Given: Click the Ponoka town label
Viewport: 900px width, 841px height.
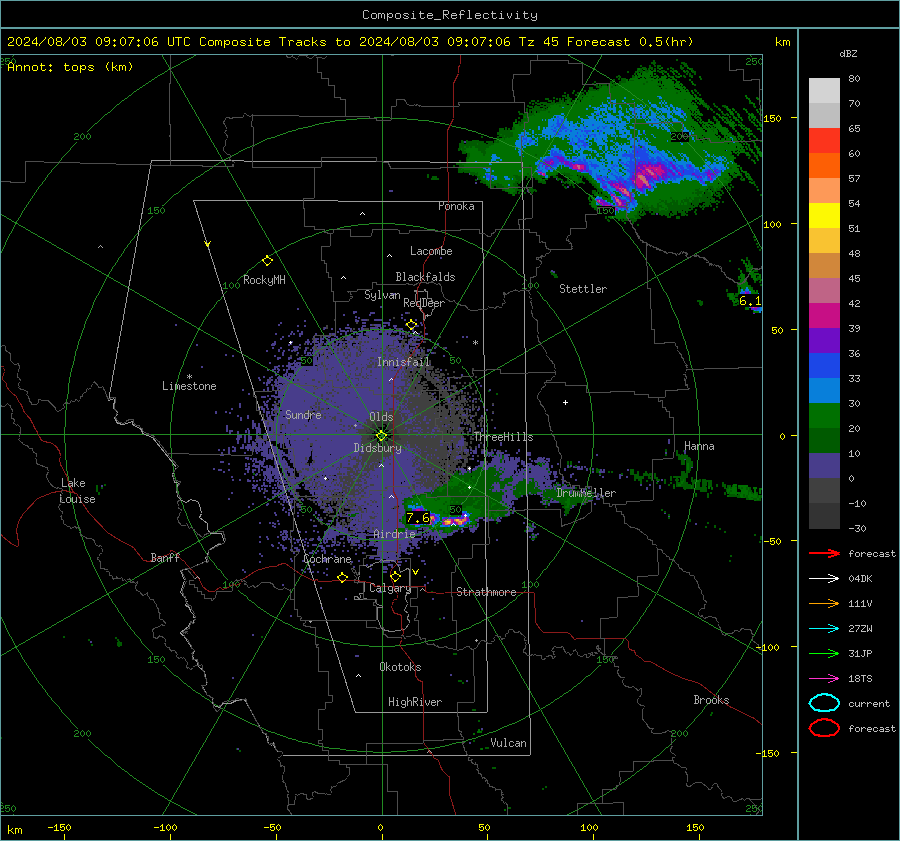Looking at the screenshot, I should pos(456,206).
